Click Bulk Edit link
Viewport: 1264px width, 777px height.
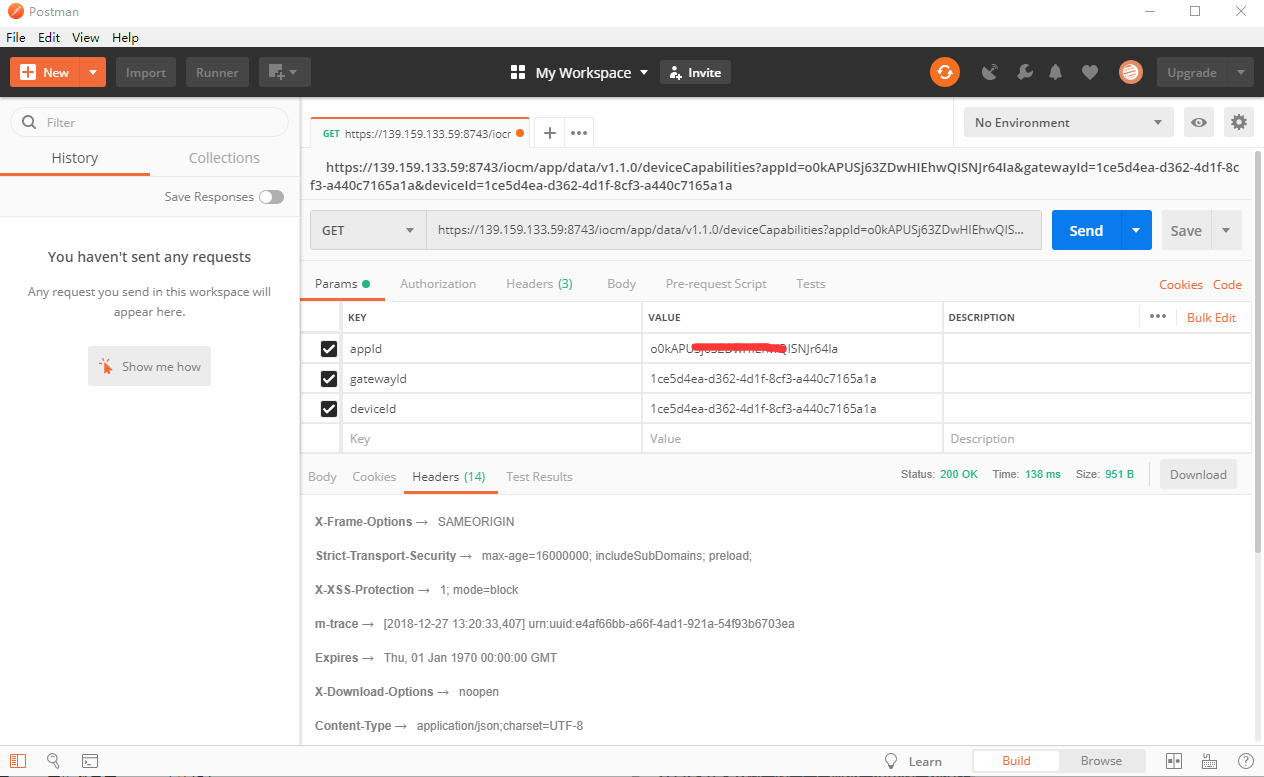click(1211, 317)
